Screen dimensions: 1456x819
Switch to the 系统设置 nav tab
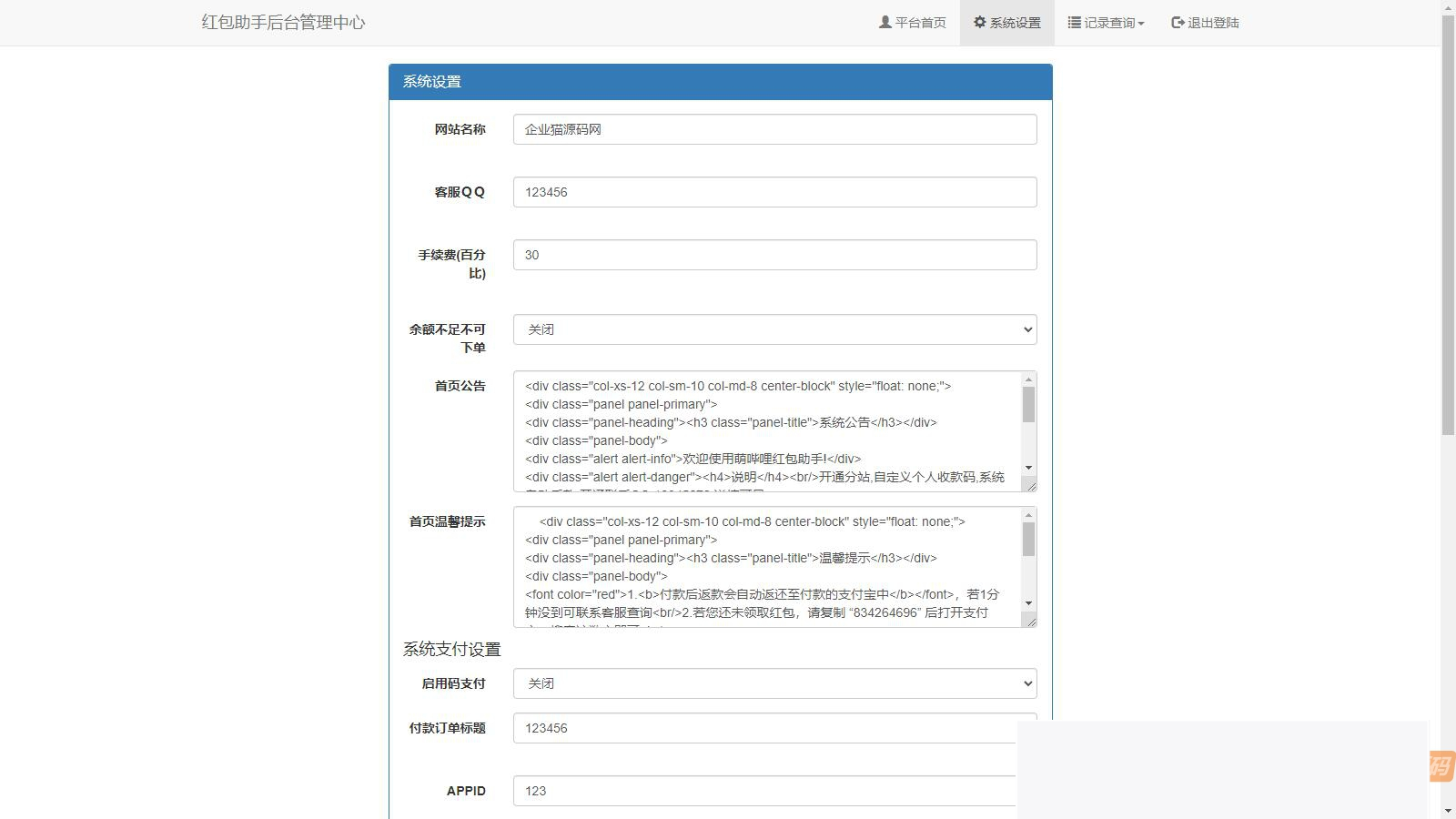tap(1006, 22)
